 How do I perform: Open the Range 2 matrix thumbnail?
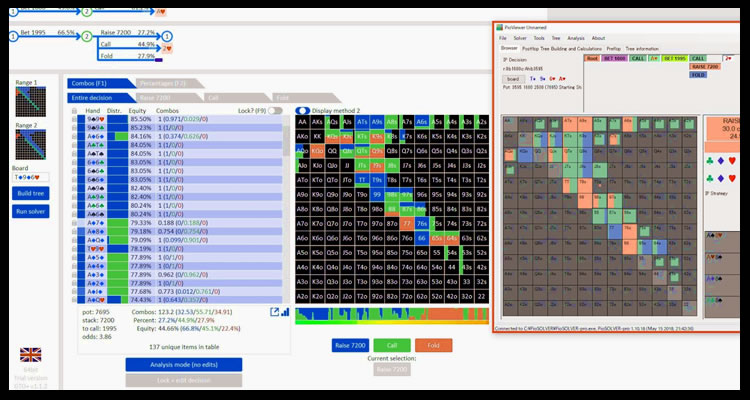[x=31, y=144]
